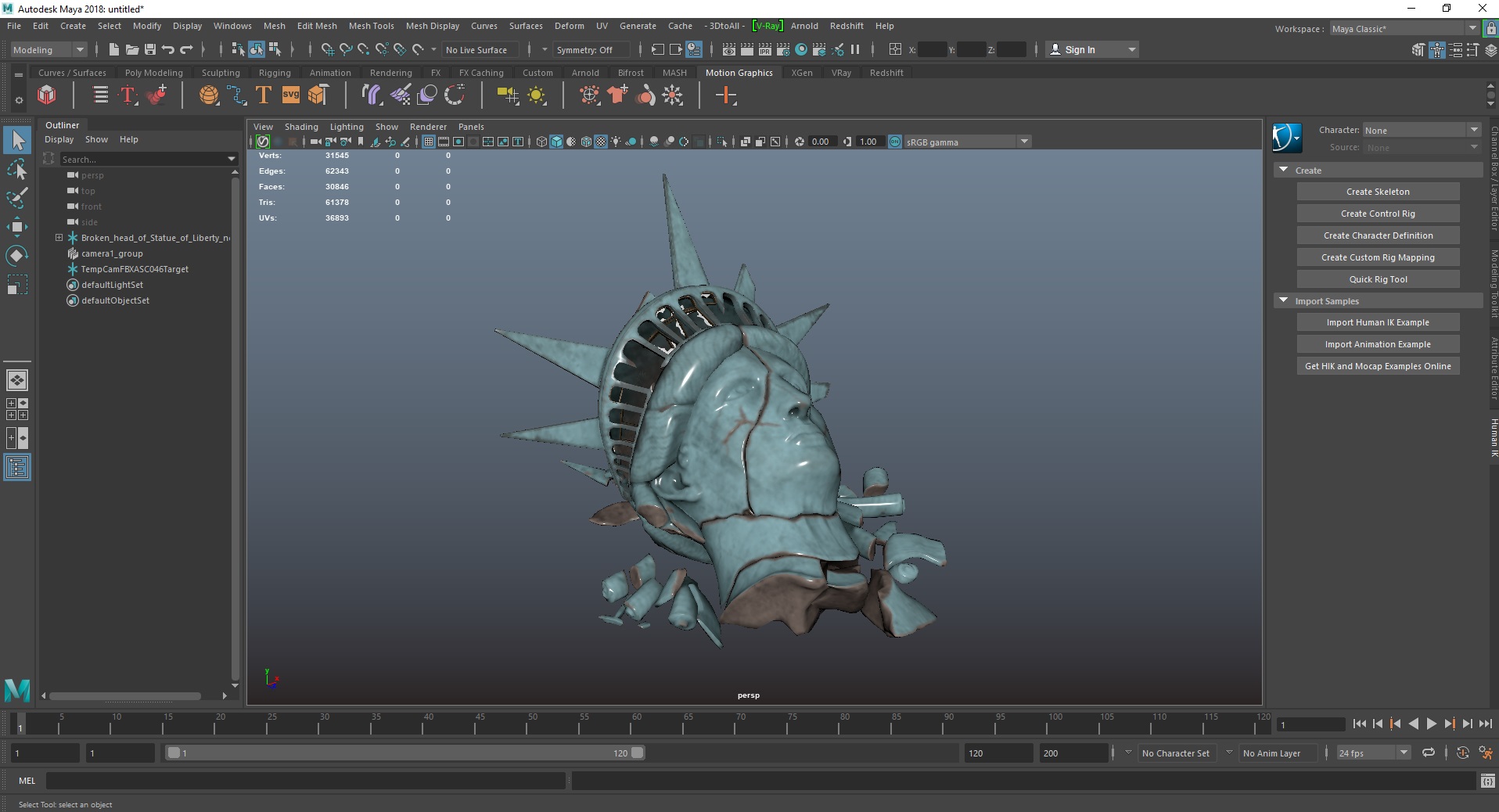
Task: Click the Redo arrow icon
Action: pos(186,49)
